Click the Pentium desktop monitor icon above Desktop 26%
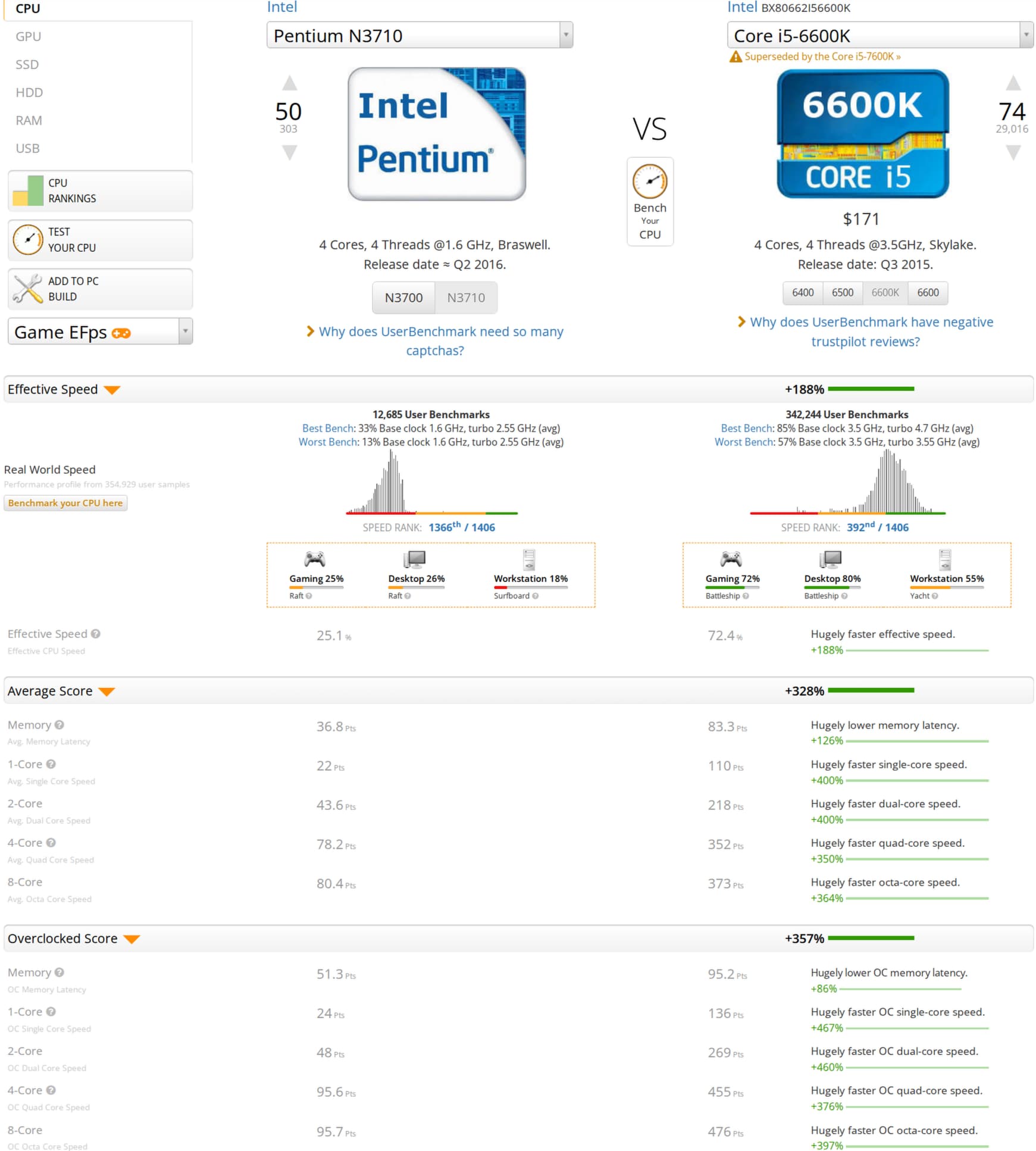The height and width of the screenshot is (1151, 1036). [415, 559]
